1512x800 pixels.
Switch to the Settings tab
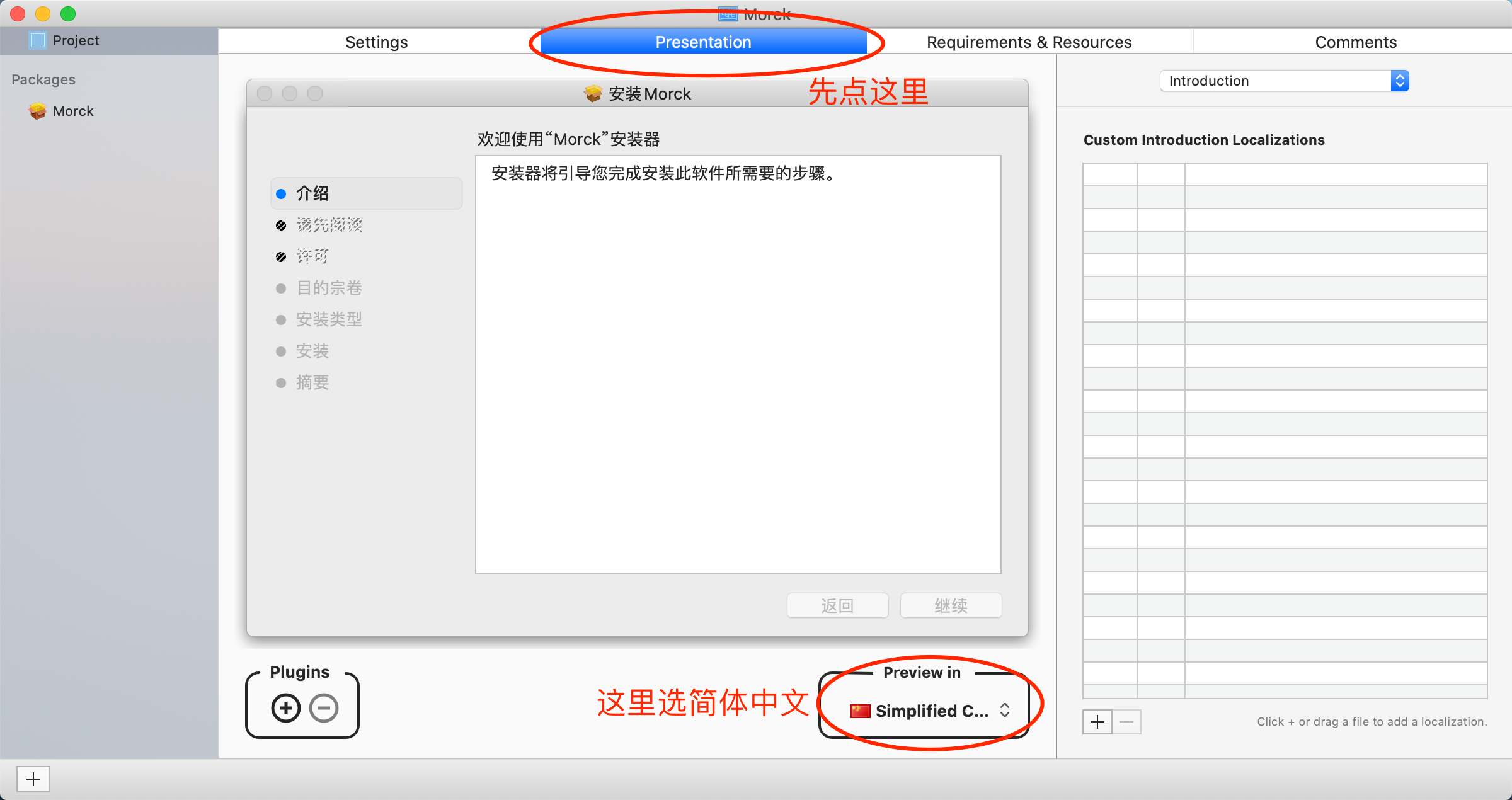(x=376, y=42)
